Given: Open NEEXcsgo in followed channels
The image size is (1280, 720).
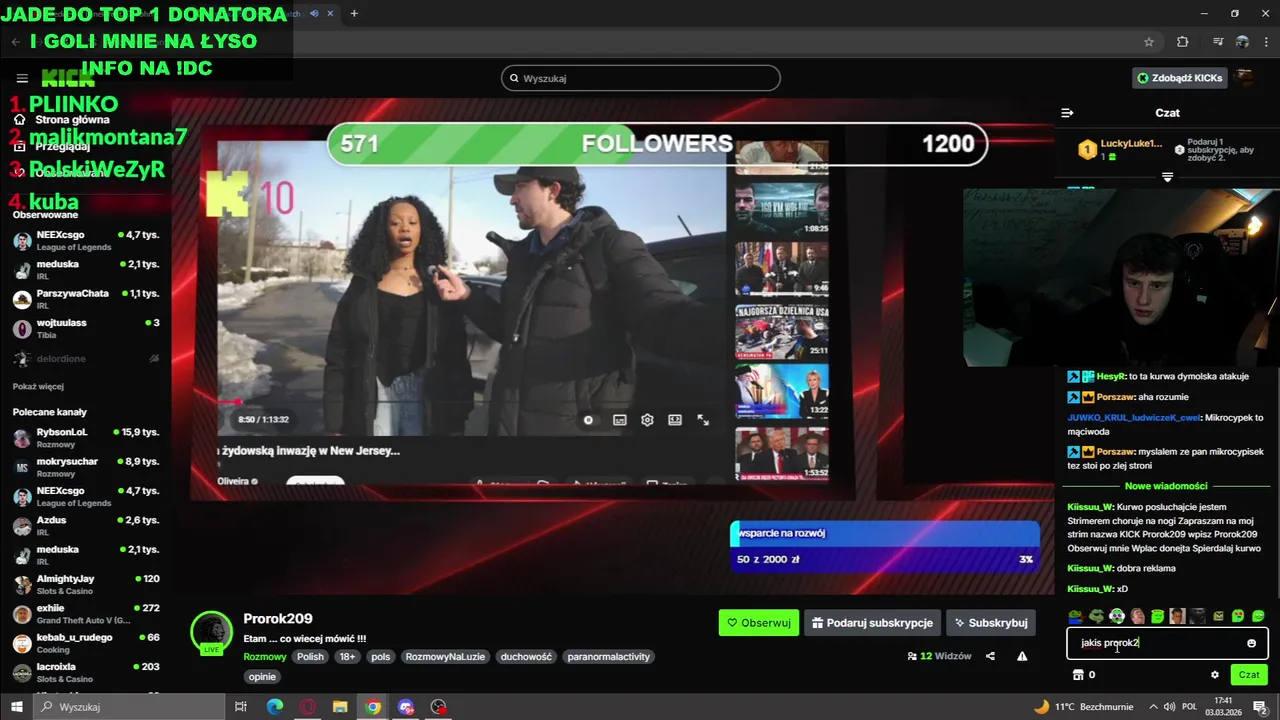Looking at the screenshot, I should (86, 240).
